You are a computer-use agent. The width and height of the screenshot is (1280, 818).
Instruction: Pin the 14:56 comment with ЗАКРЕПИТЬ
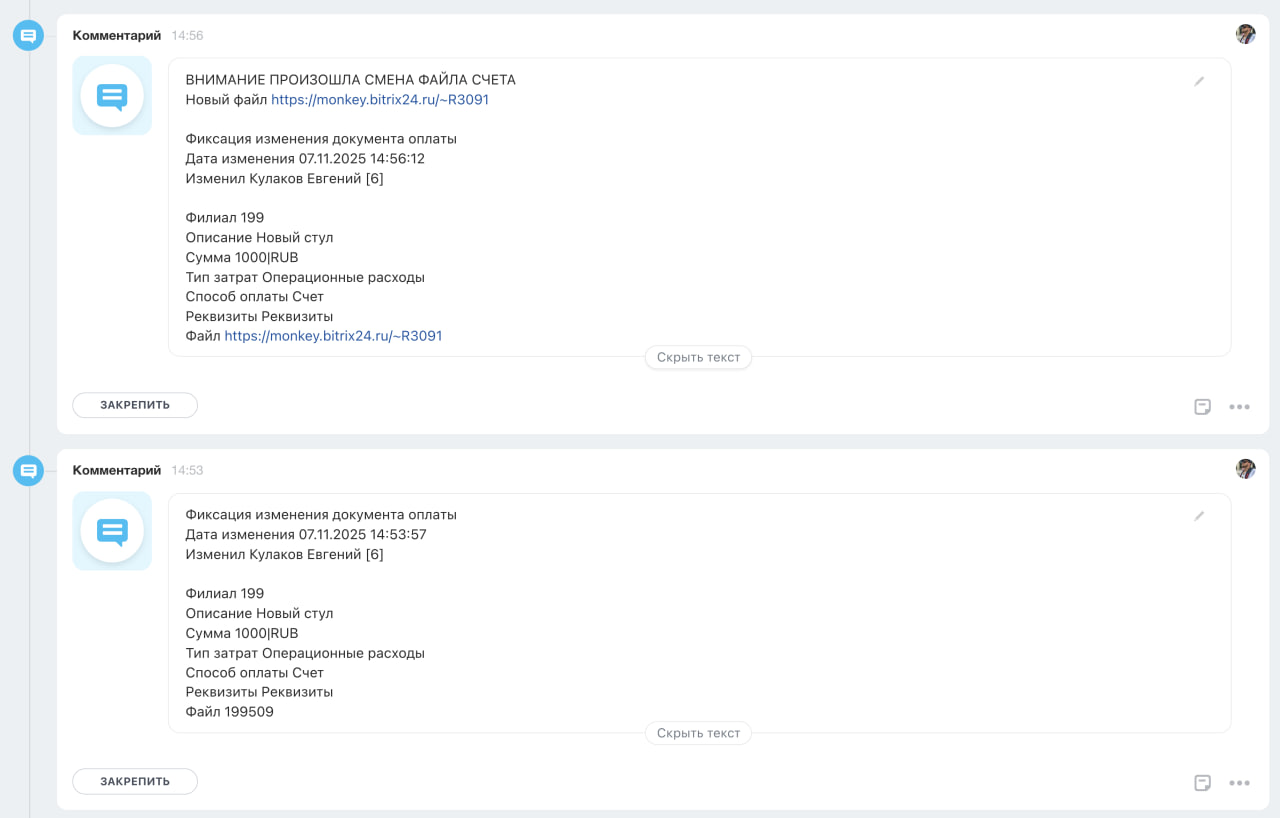pos(135,405)
